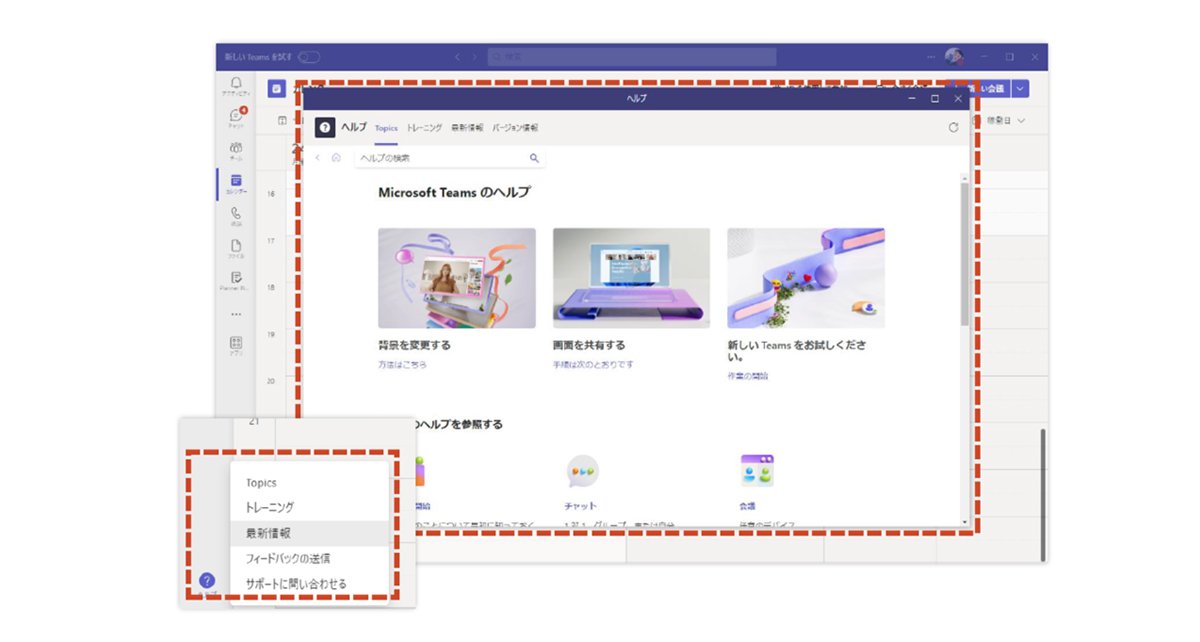The width and height of the screenshot is (1200, 642).
Task: Click the purple calendar page header icon
Action: [277, 89]
